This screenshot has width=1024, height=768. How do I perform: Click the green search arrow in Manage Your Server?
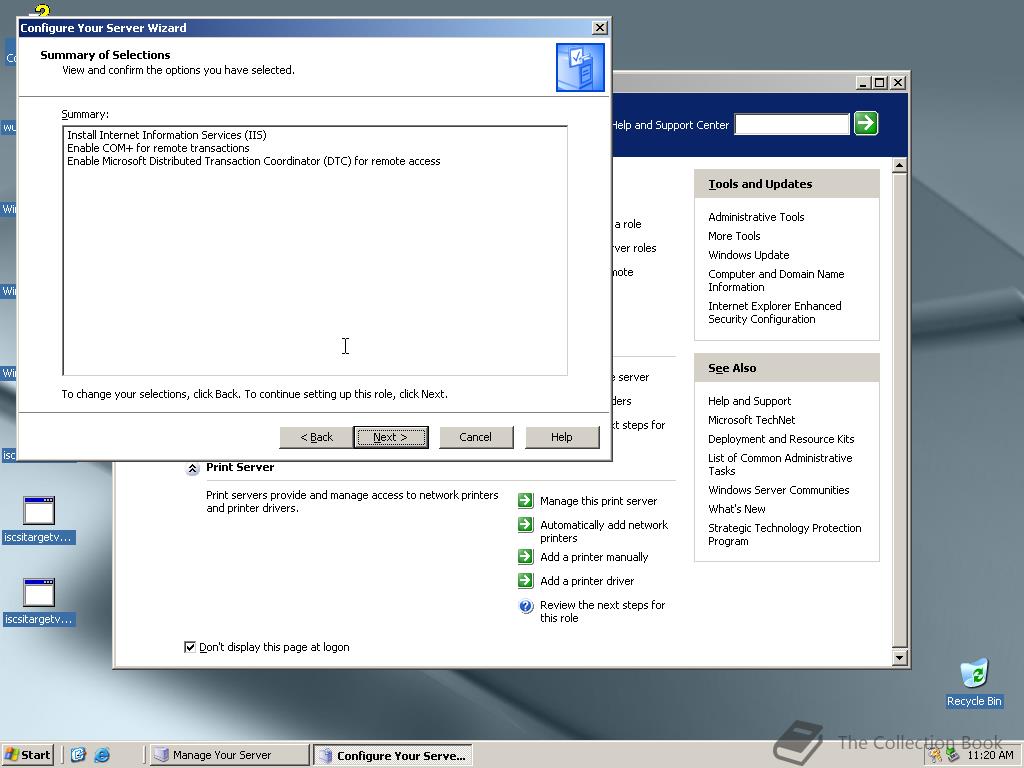(x=866, y=123)
